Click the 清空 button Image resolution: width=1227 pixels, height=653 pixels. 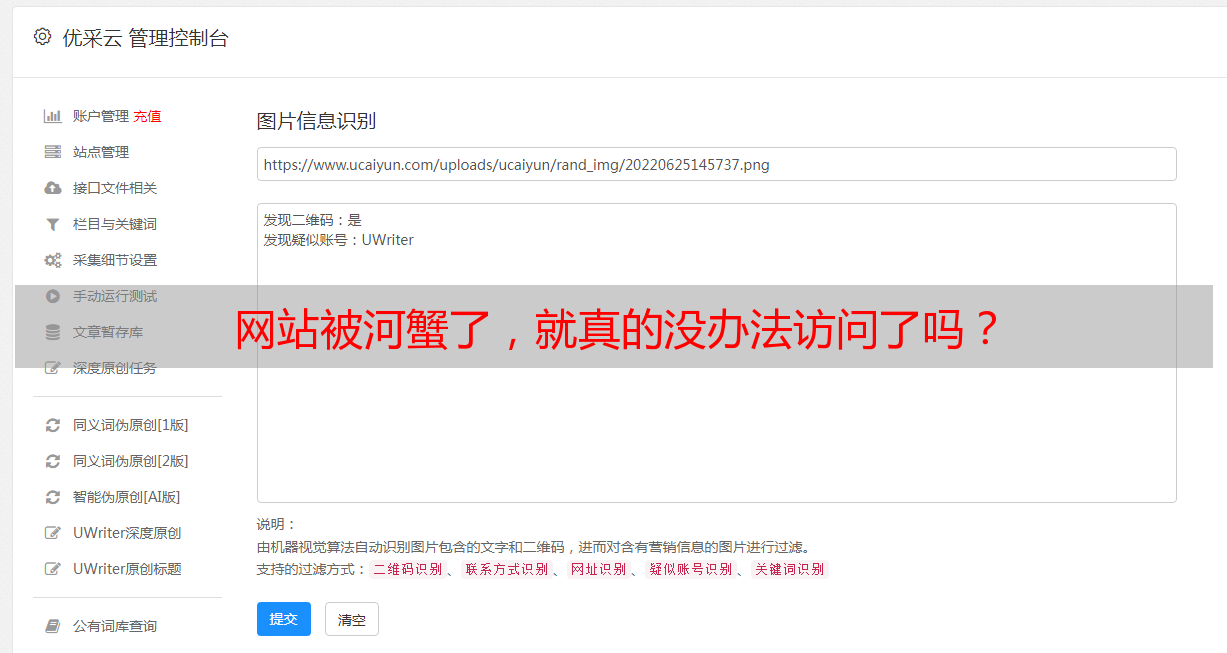pyautogui.click(x=352, y=619)
